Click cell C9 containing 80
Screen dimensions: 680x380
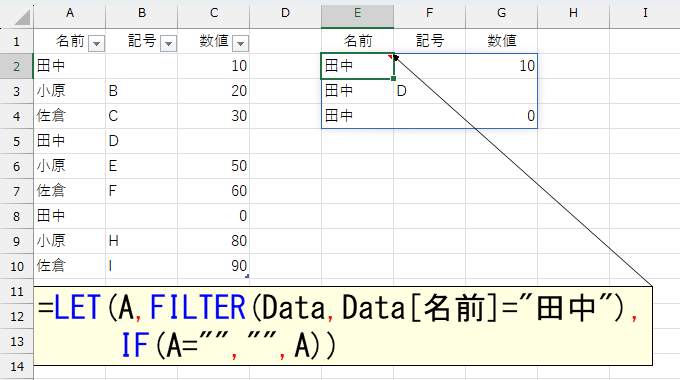[213, 241]
